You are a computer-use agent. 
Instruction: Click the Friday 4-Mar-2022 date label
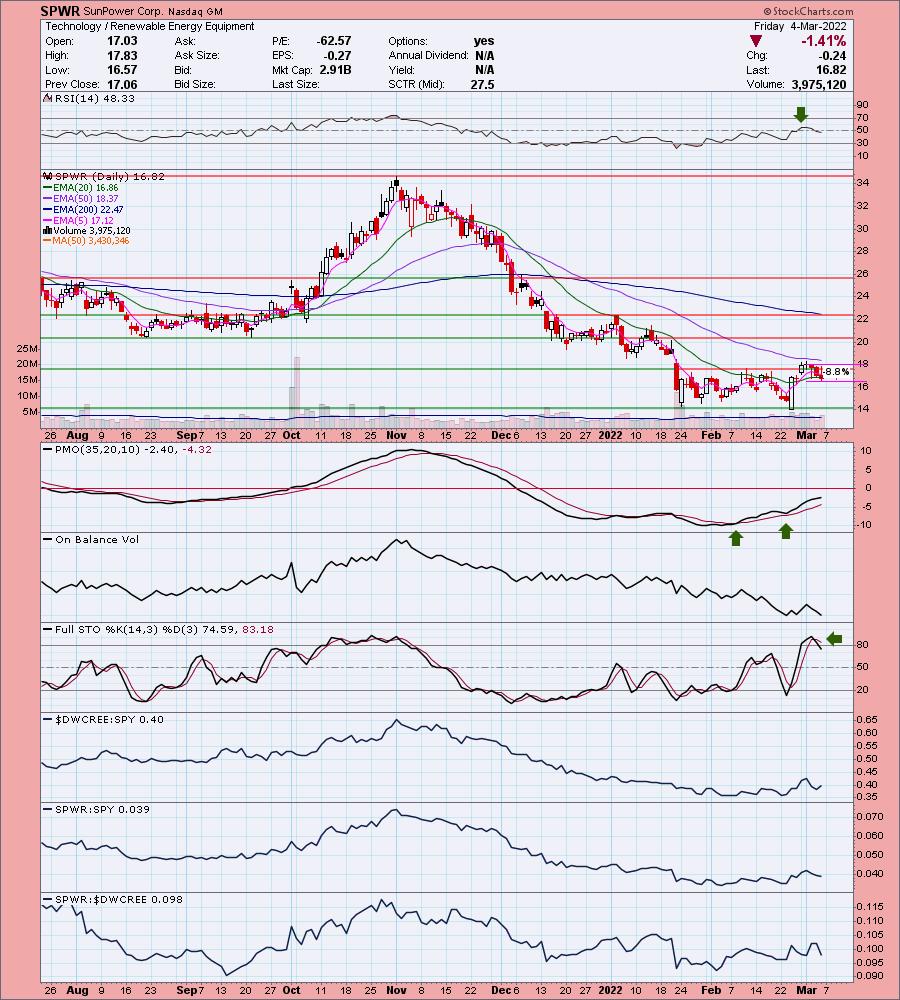point(800,26)
